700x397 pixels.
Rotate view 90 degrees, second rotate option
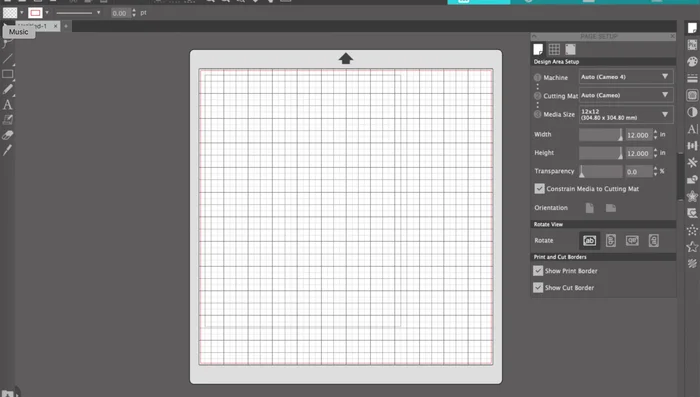611,240
